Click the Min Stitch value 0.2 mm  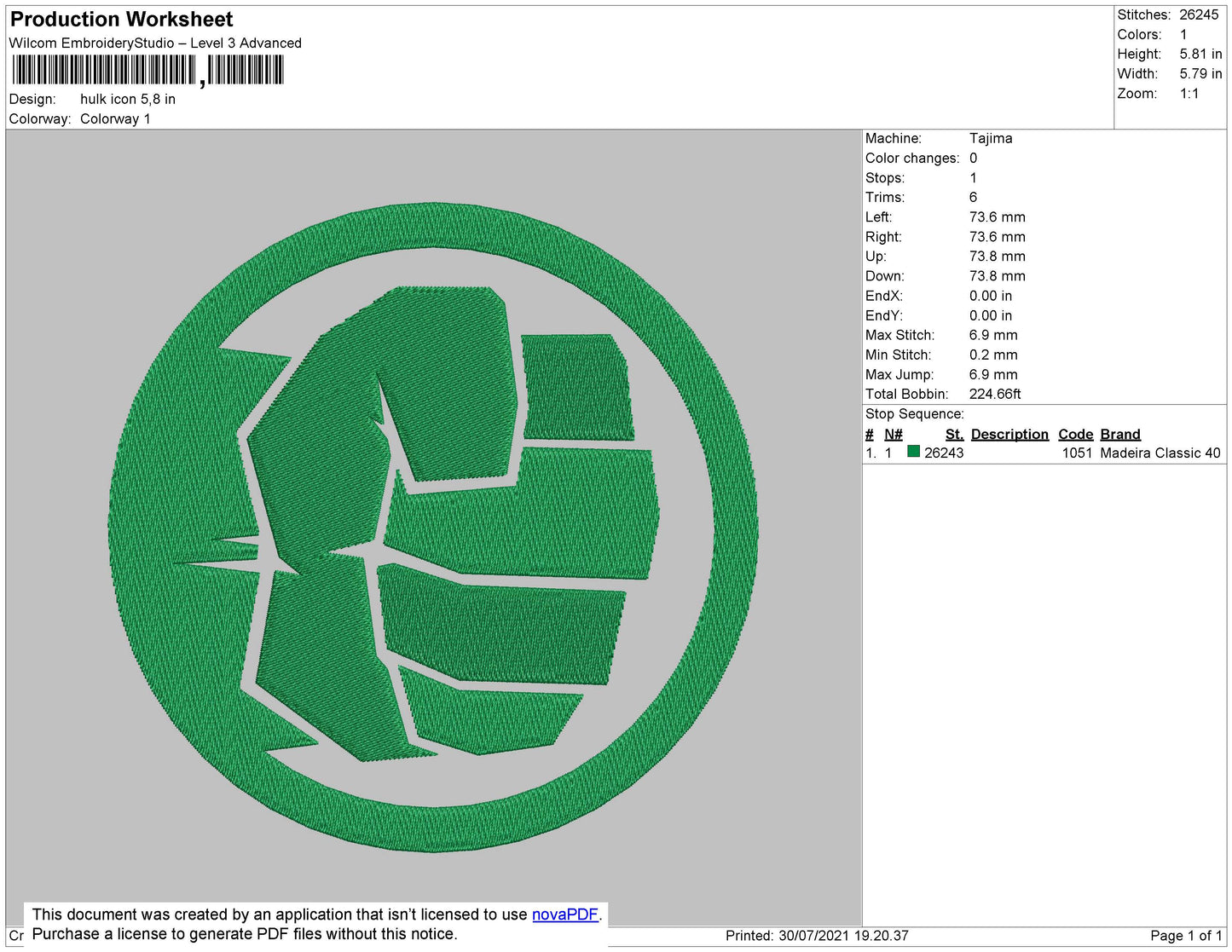tap(993, 355)
